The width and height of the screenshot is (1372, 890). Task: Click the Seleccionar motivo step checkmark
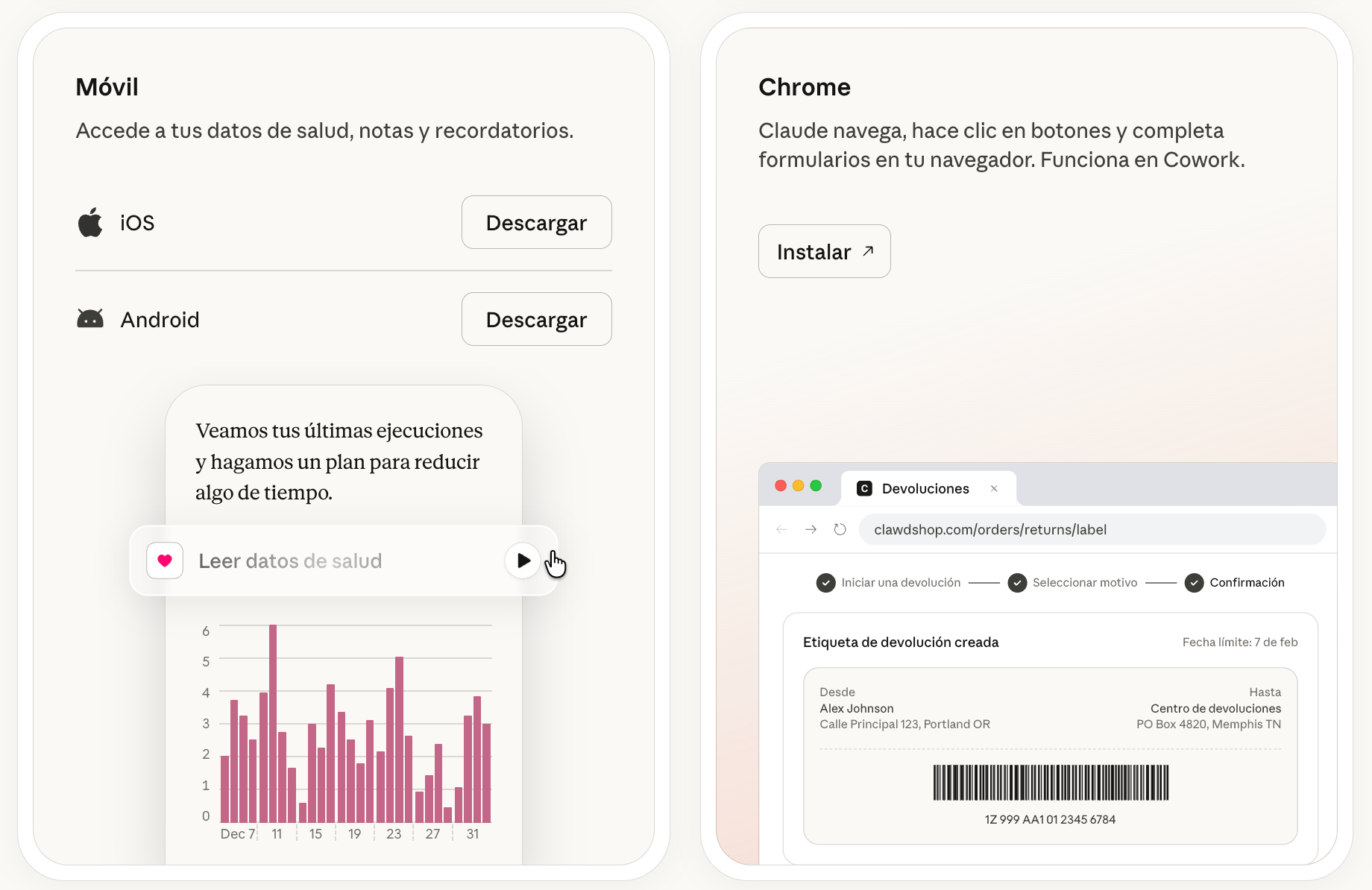(x=1017, y=583)
